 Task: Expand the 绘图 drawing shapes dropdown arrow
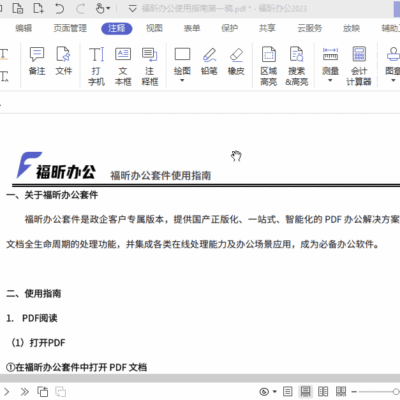pyautogui.click(x=182, y=80)
